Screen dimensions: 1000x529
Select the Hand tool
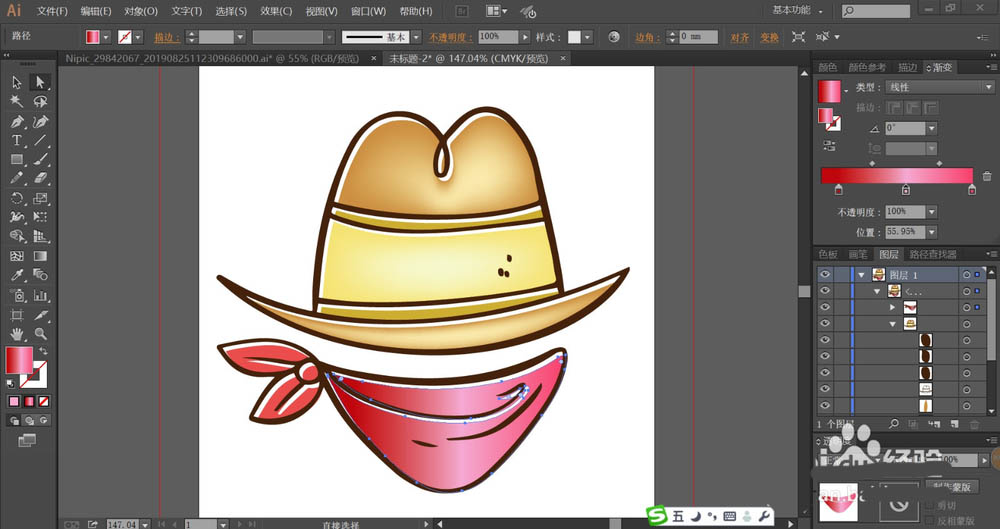click(17, 333)
